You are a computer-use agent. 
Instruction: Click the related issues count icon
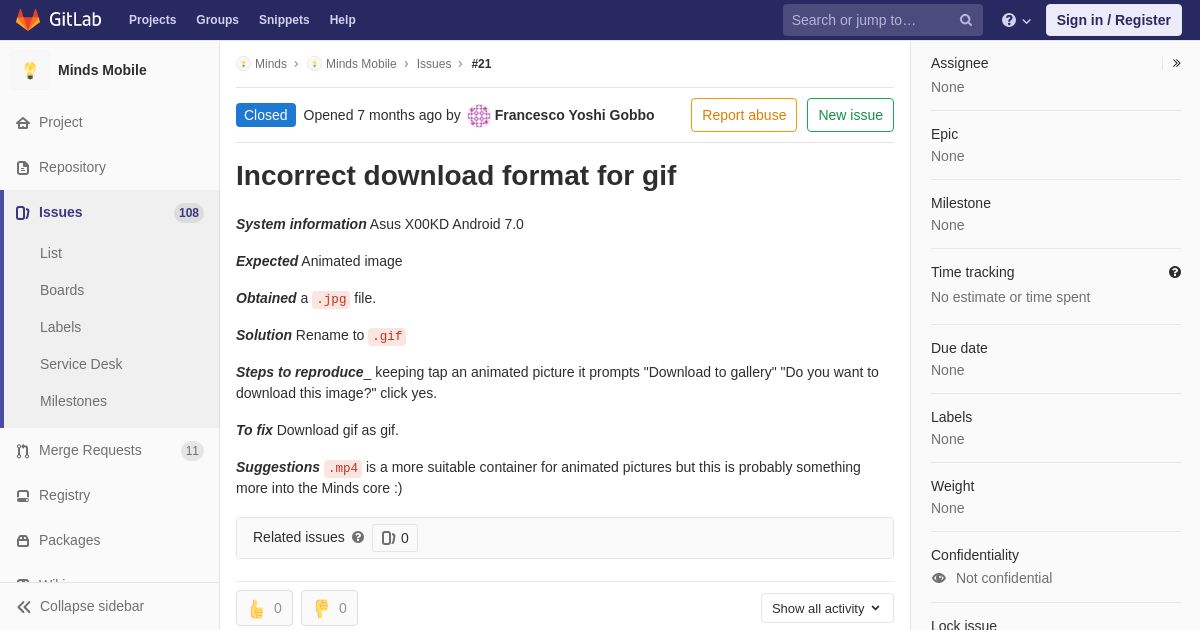click(x=388, y=538)
